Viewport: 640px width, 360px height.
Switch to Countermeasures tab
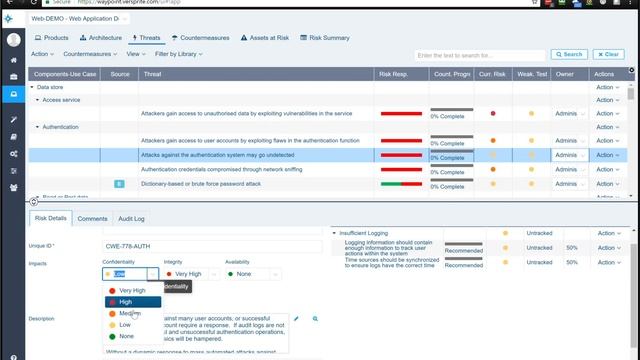(x=200, y=38)
